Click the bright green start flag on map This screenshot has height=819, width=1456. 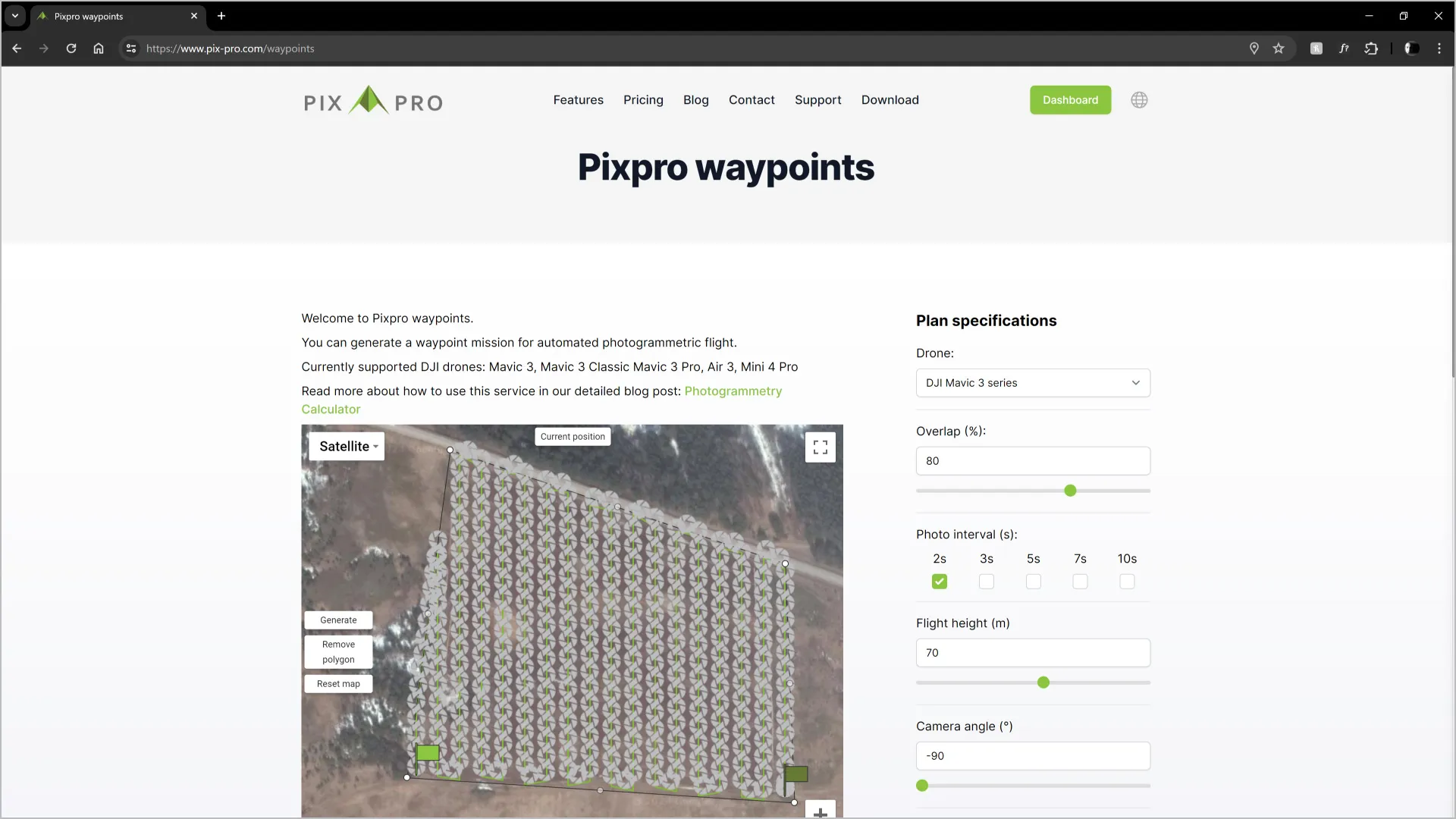click(428, 753)
